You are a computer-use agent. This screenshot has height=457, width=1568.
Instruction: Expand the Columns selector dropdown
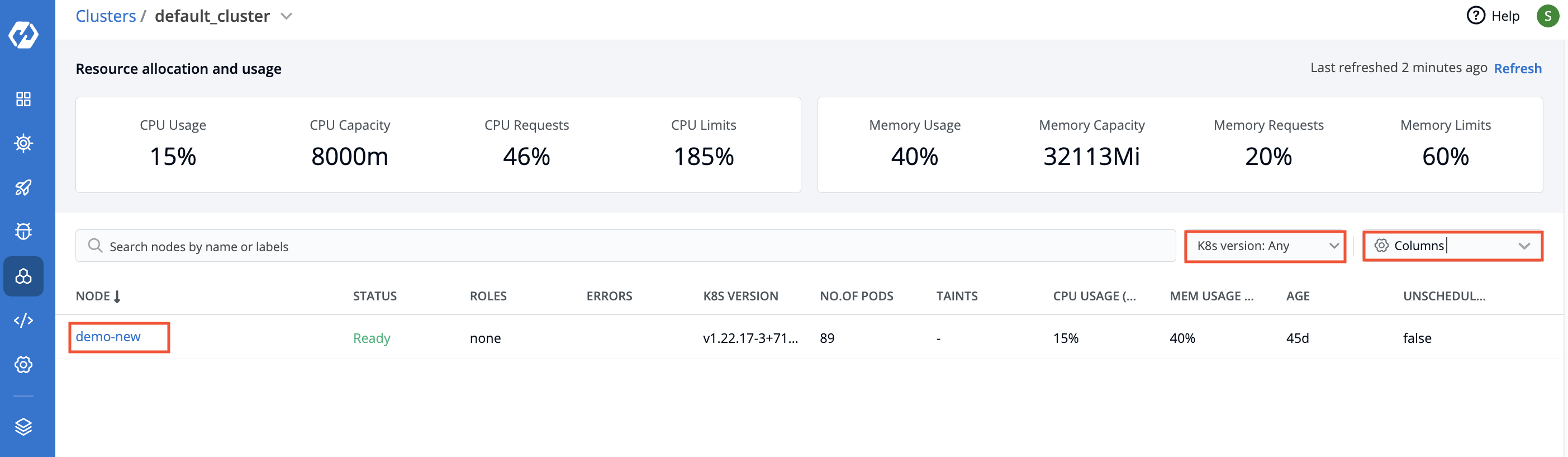pyautogui.click(x=1452, y=246)
